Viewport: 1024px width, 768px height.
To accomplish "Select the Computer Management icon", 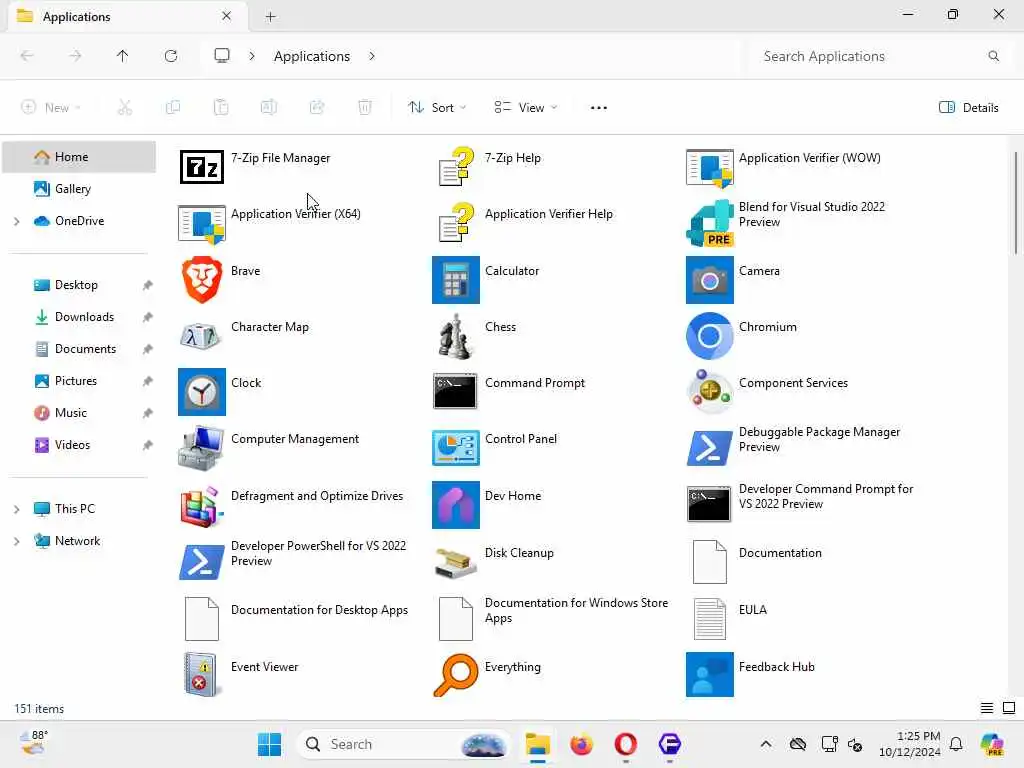I will [202, 448].
